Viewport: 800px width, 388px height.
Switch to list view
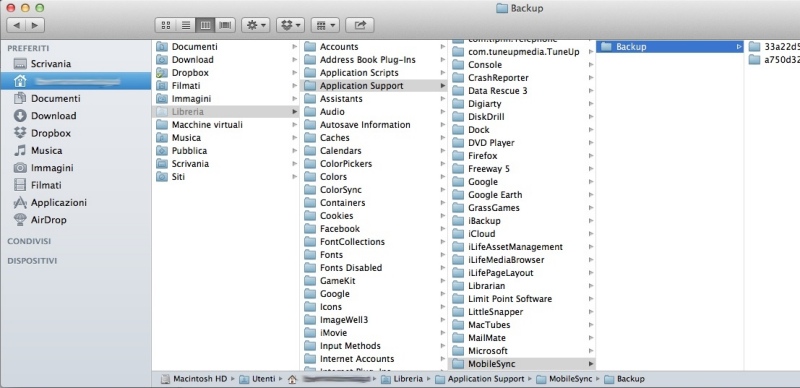186,25
